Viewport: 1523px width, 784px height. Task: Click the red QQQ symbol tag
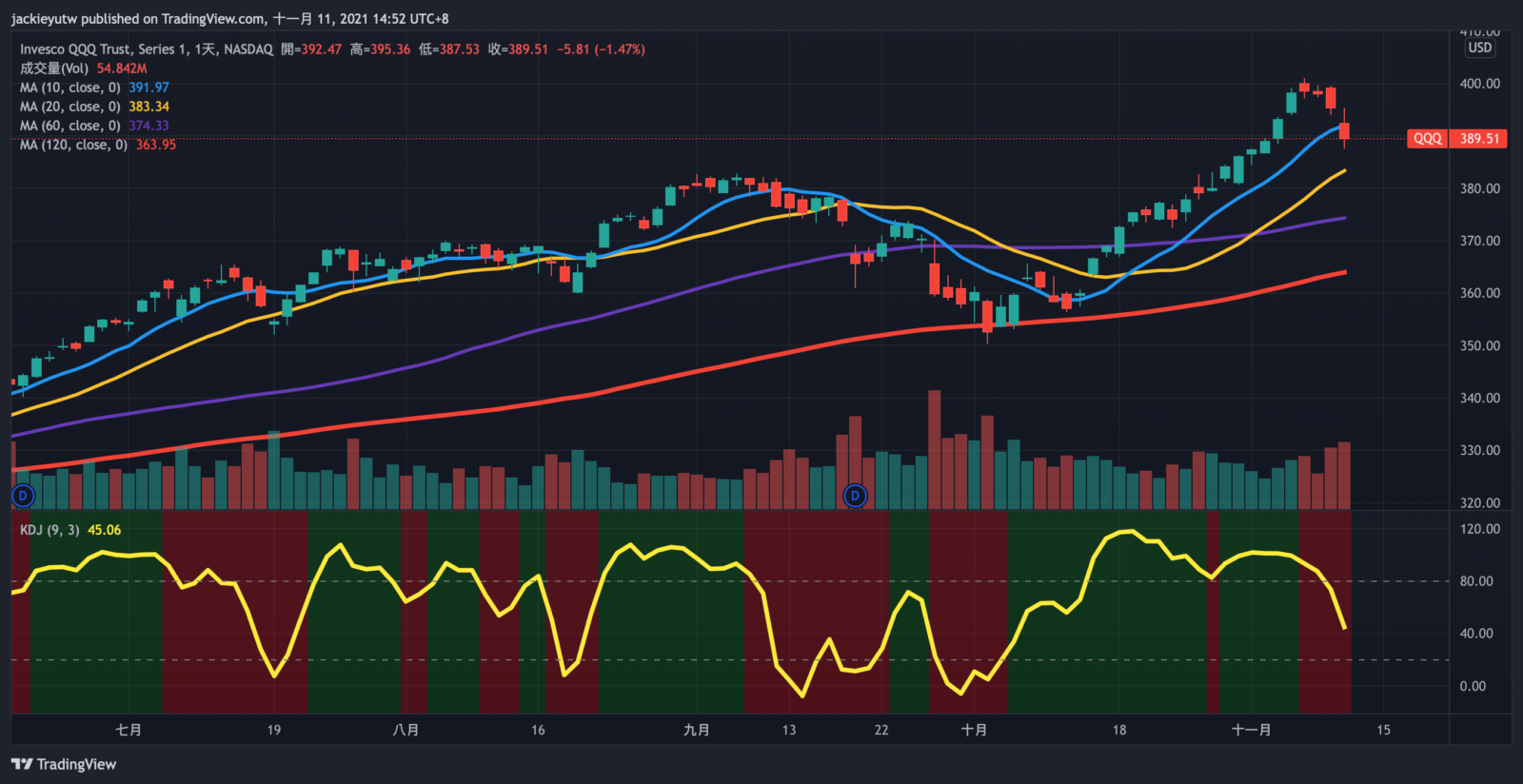tap(1427, 139)
